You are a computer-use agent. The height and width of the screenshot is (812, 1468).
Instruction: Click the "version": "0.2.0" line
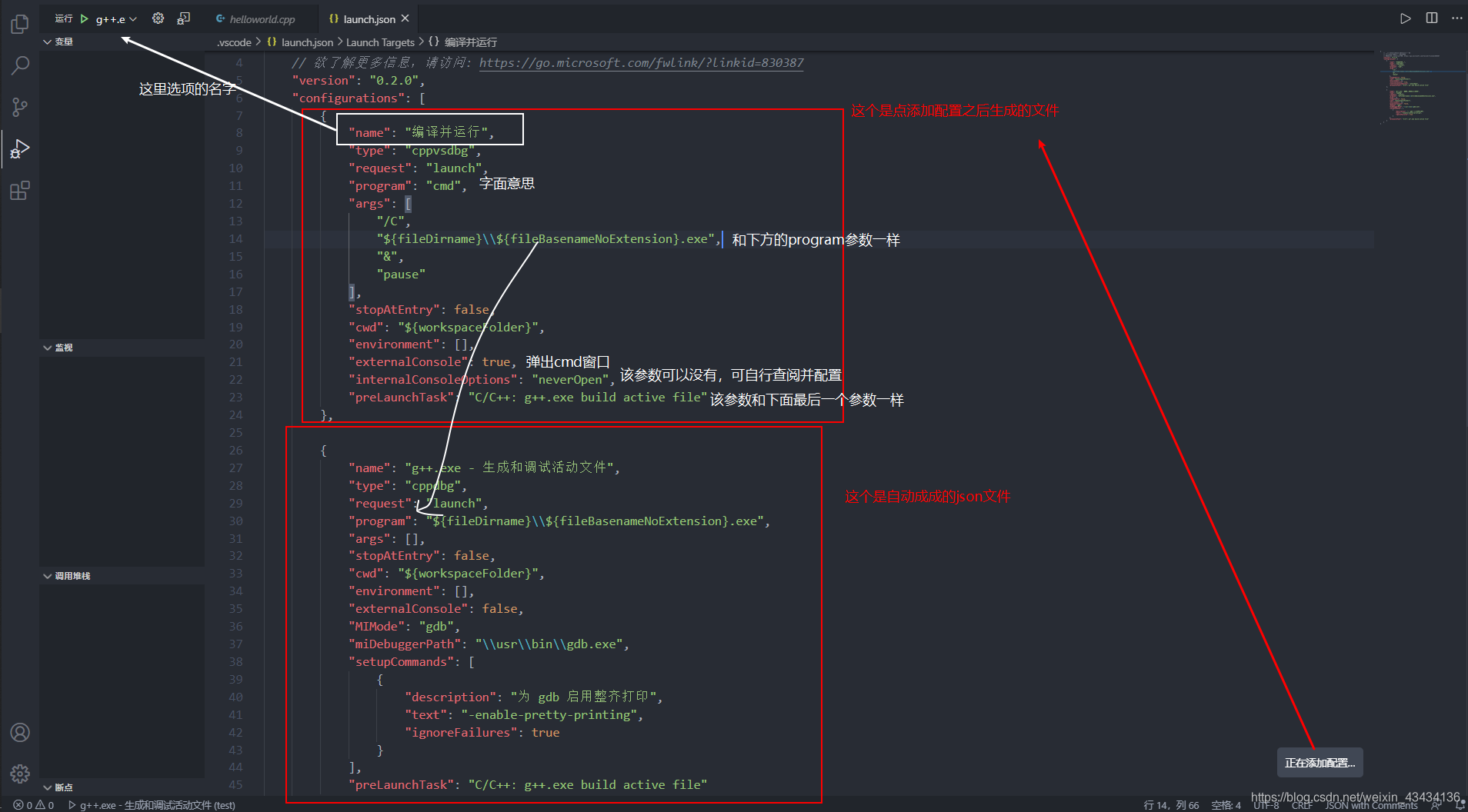coord(358,81)
